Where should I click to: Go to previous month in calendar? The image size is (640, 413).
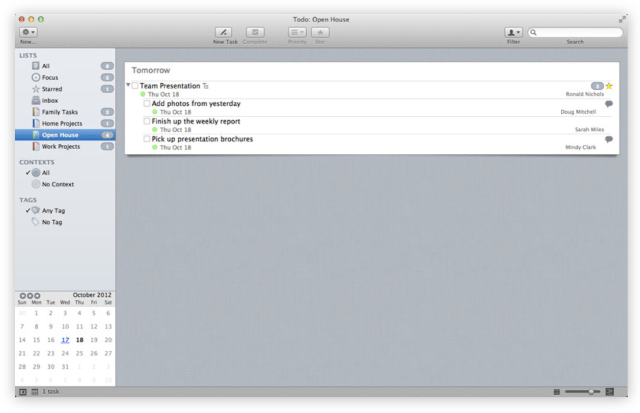pyautogui.click(x=23, y=296)
